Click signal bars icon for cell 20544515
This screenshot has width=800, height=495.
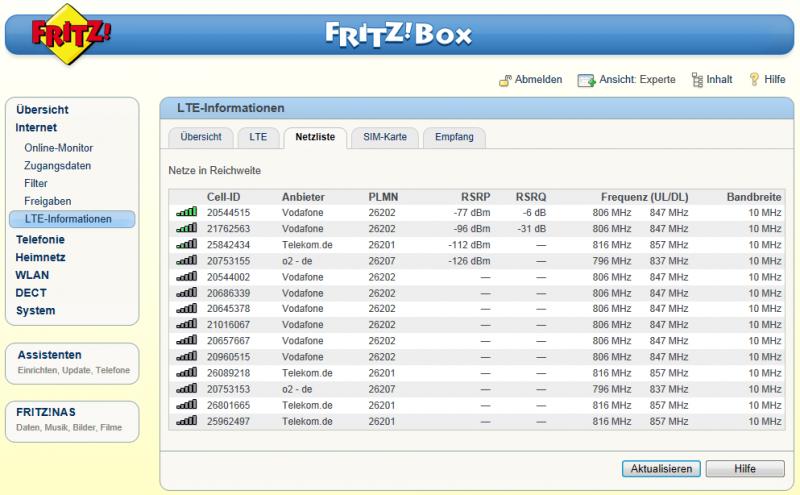click(x=187, y=212)
